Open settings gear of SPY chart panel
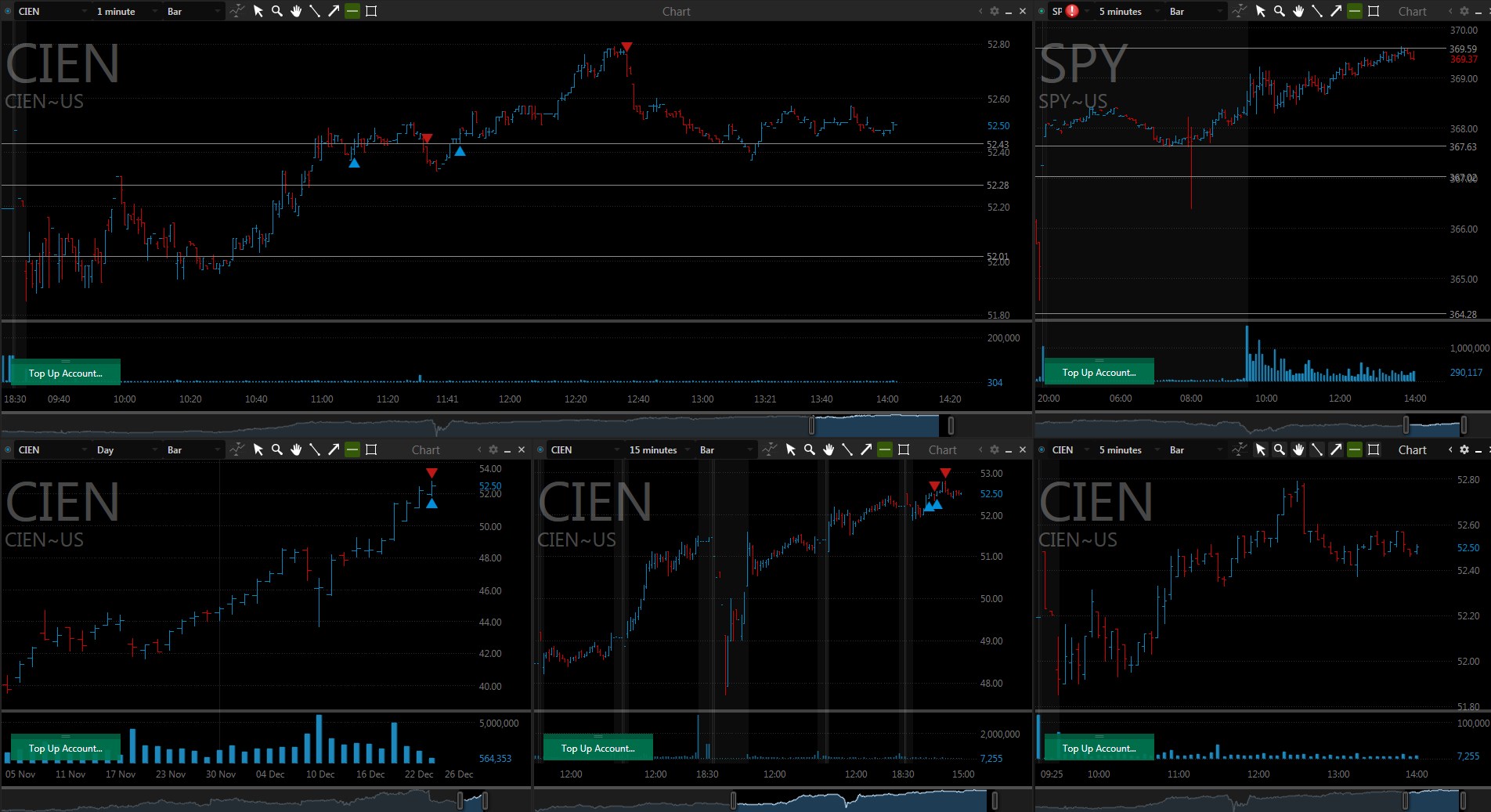The height and width of the screenshot is (812, 1491). tap(1464, 11)
